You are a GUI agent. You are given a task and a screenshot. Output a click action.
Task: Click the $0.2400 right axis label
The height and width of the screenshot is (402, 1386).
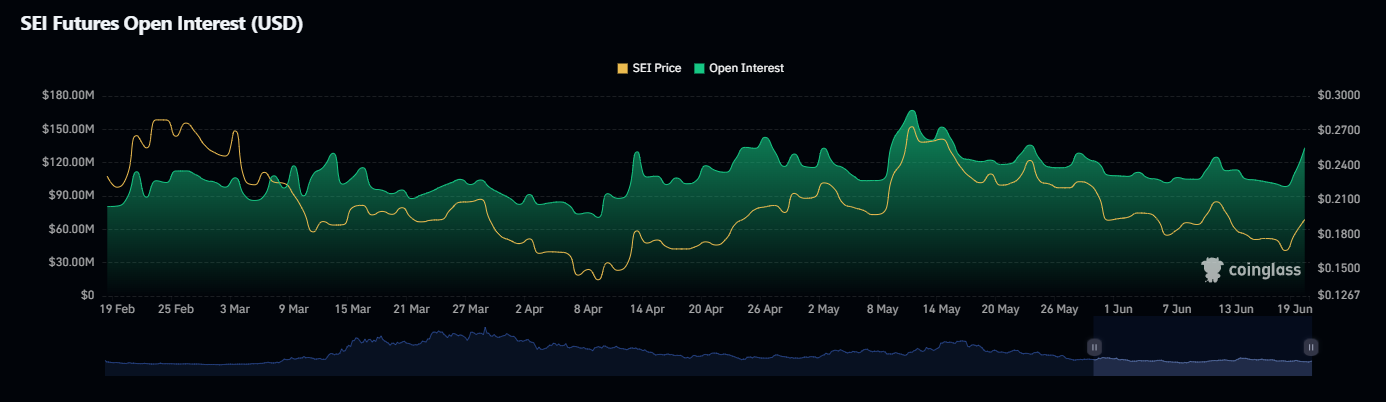point(1340,165)
